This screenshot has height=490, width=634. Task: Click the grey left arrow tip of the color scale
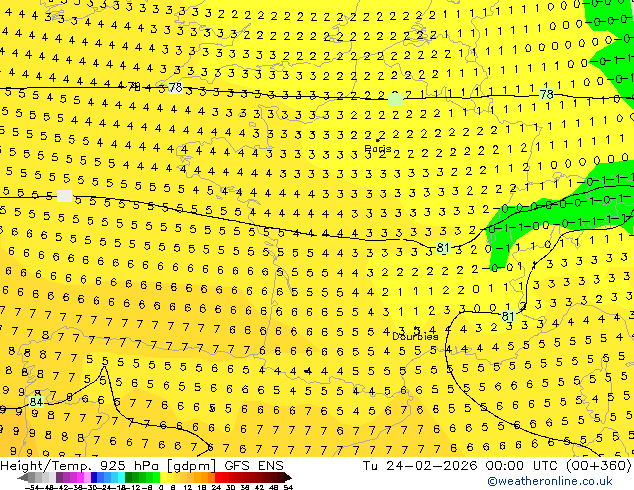coord(22,478)
